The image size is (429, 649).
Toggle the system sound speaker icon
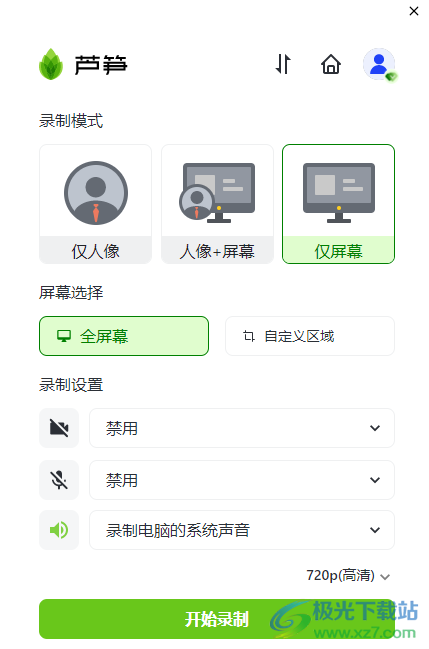[59, 530]
